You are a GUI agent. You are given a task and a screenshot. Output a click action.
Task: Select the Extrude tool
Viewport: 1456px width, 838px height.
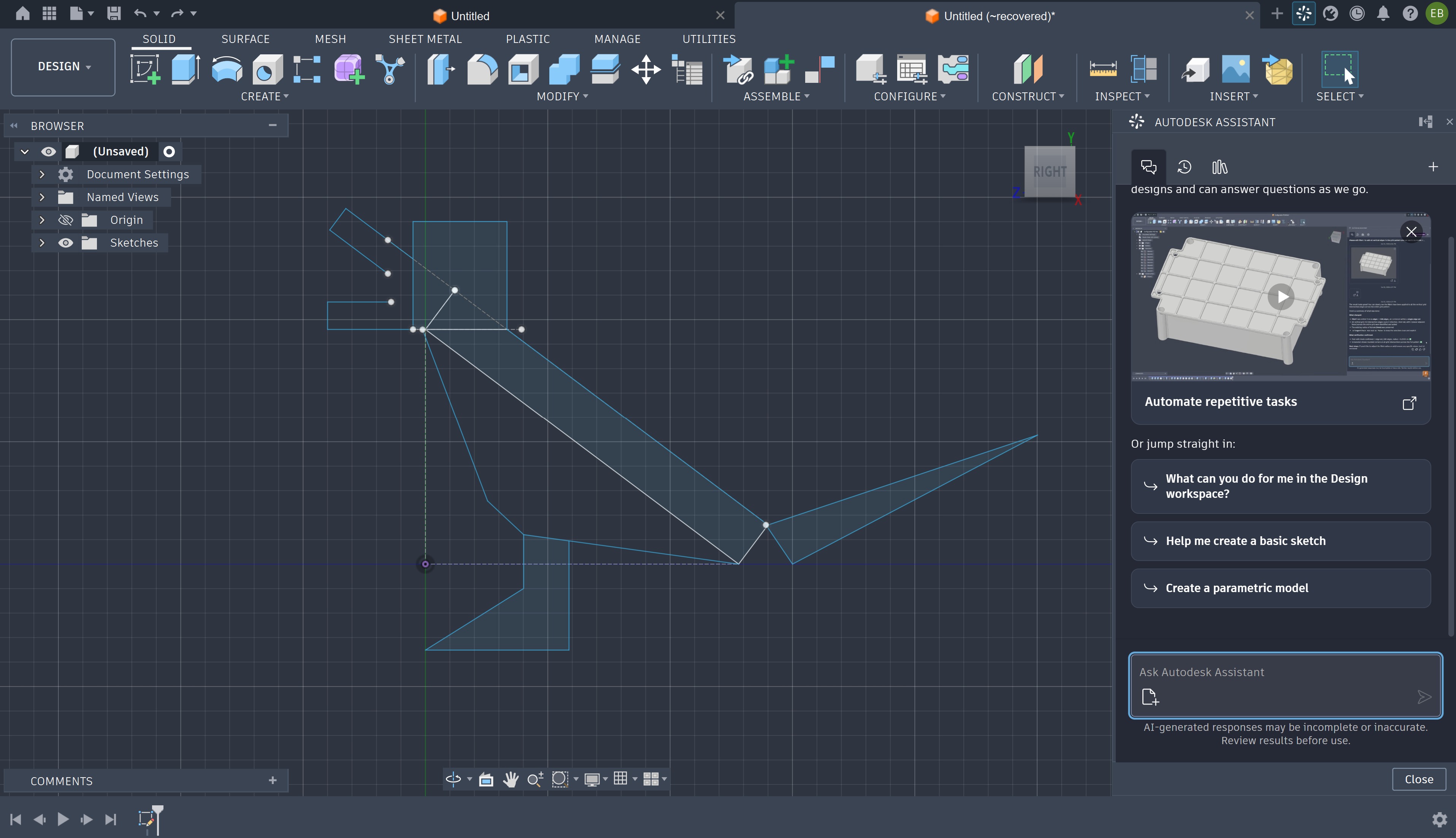(186, 70)
